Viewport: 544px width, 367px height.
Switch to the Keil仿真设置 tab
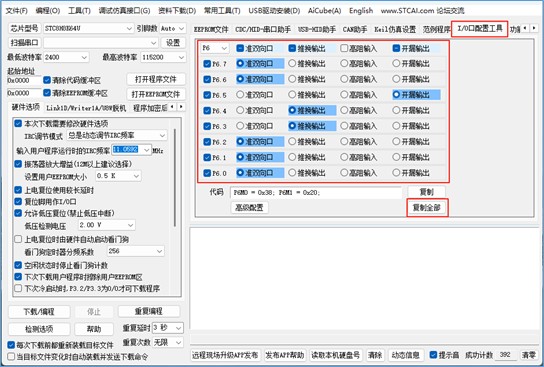(x=395, y=29)
